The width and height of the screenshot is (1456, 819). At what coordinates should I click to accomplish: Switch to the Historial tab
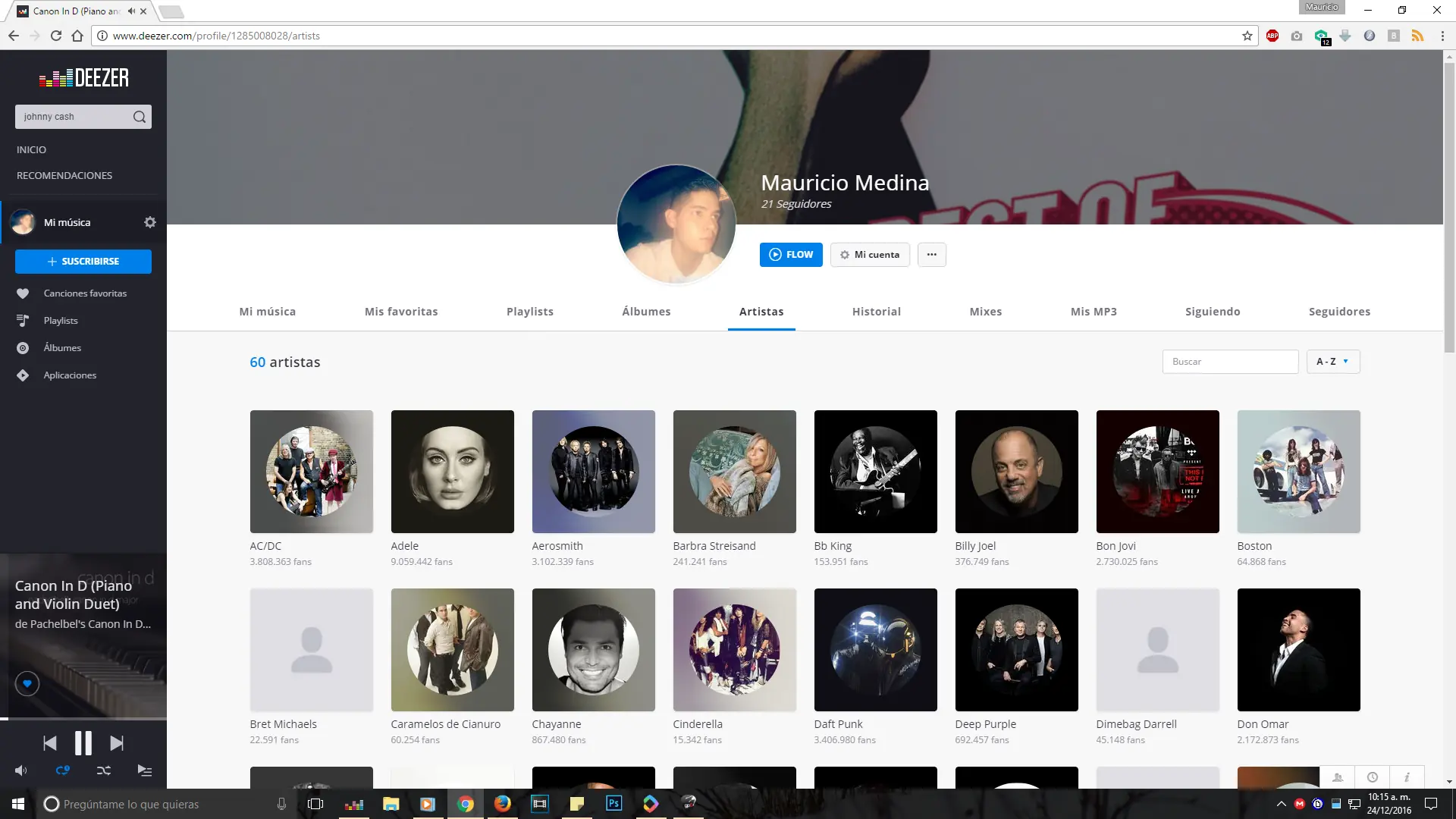pyautogui.click(x=877, y=312)
